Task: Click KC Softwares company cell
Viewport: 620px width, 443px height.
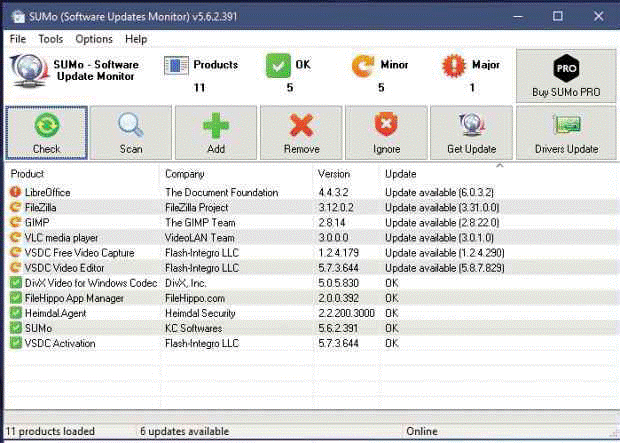Action: pyautogui.click(x=193, y=328)
